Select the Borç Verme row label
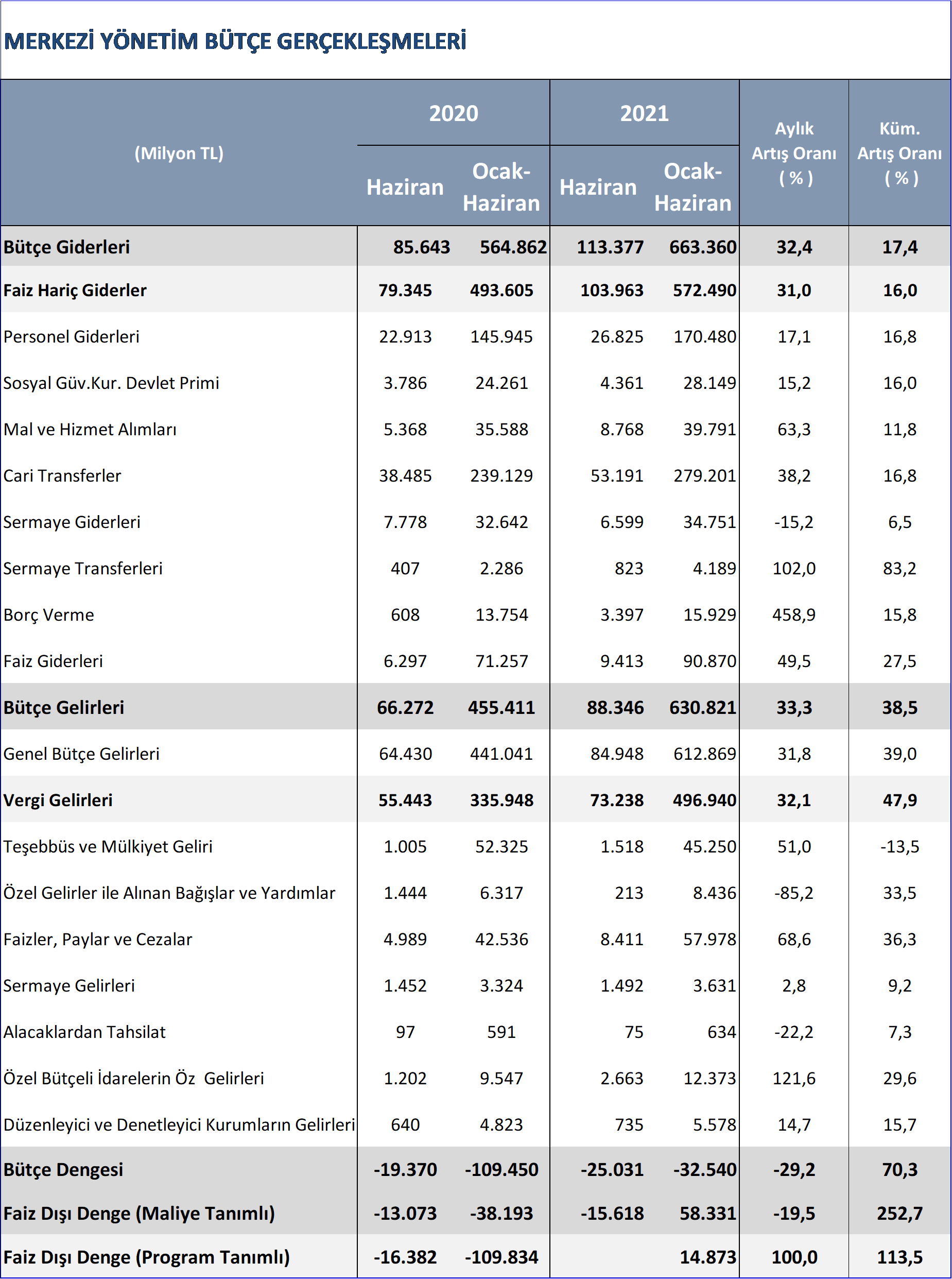Viewport: 952px width, 1279px height. pyautogui.click(x=48, y=615)
